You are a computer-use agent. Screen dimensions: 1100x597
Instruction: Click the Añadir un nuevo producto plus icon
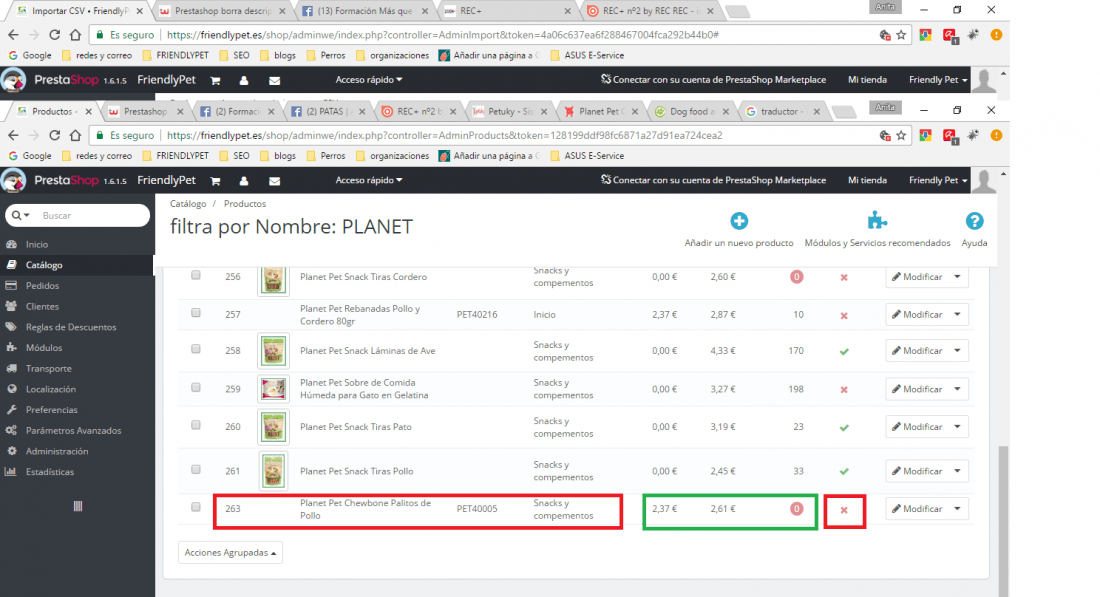pos(739,221)
